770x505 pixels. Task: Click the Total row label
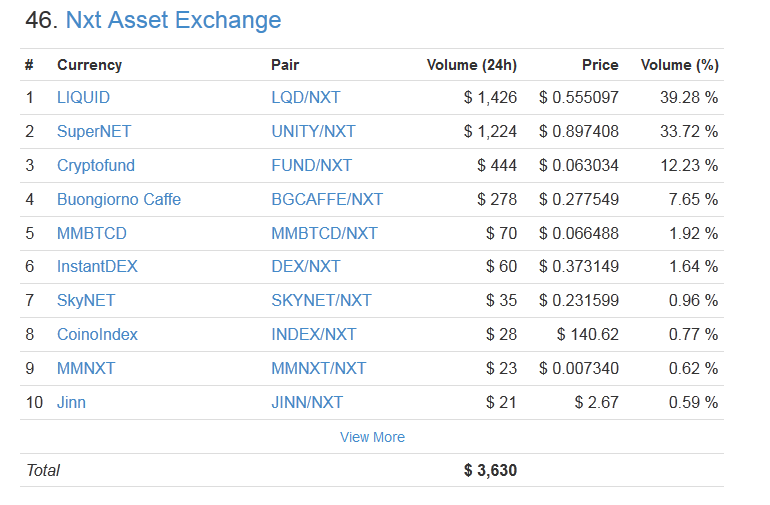pyautogui.click(x=43, y=470)
